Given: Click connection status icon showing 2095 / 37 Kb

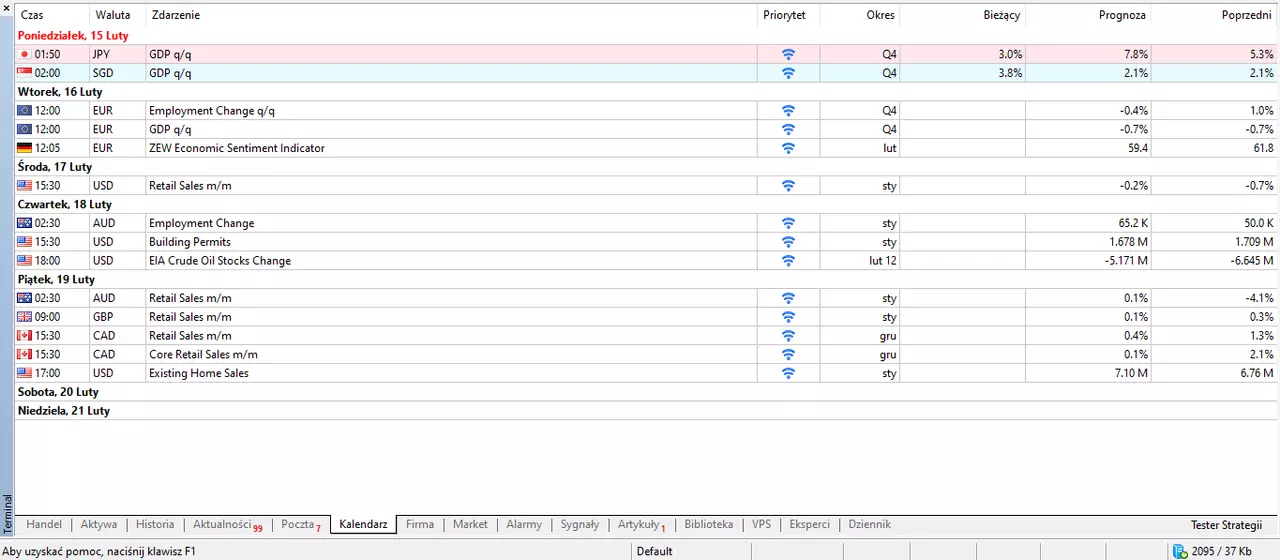Looking at the screenshot, I should (1180, 551).
